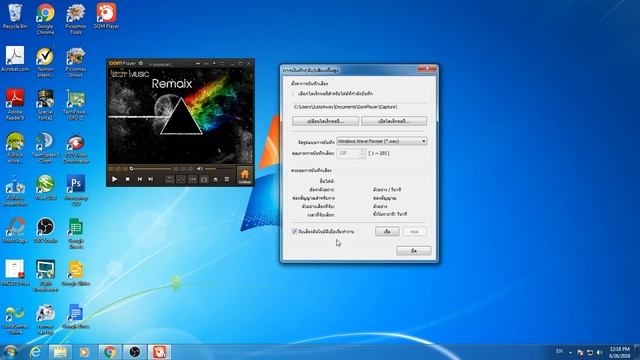Open PhotoScape desktop shortcut
The height and width of the screenshot is (360, 640).
pos(15,231)
